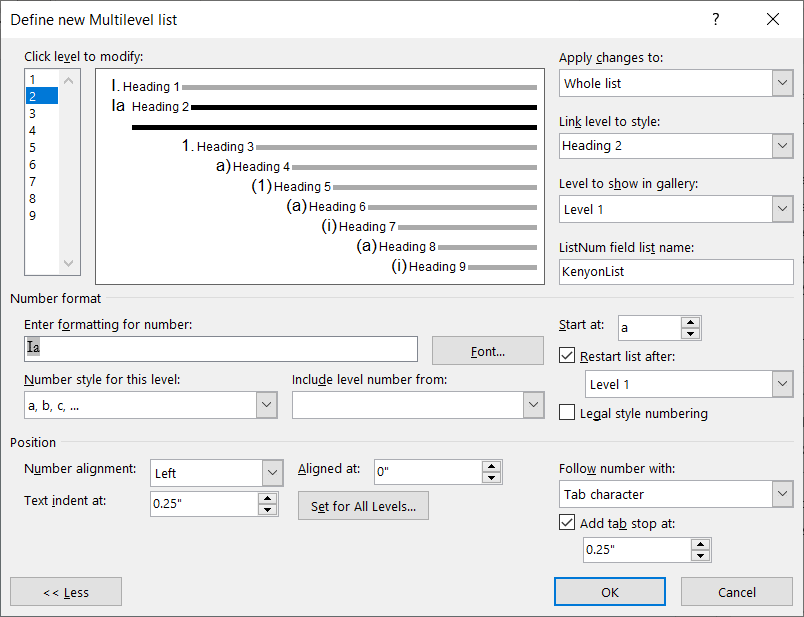804x617 pixels.
Task: Open Number style for this level dropdown
Action: click(x=267, y=405)
